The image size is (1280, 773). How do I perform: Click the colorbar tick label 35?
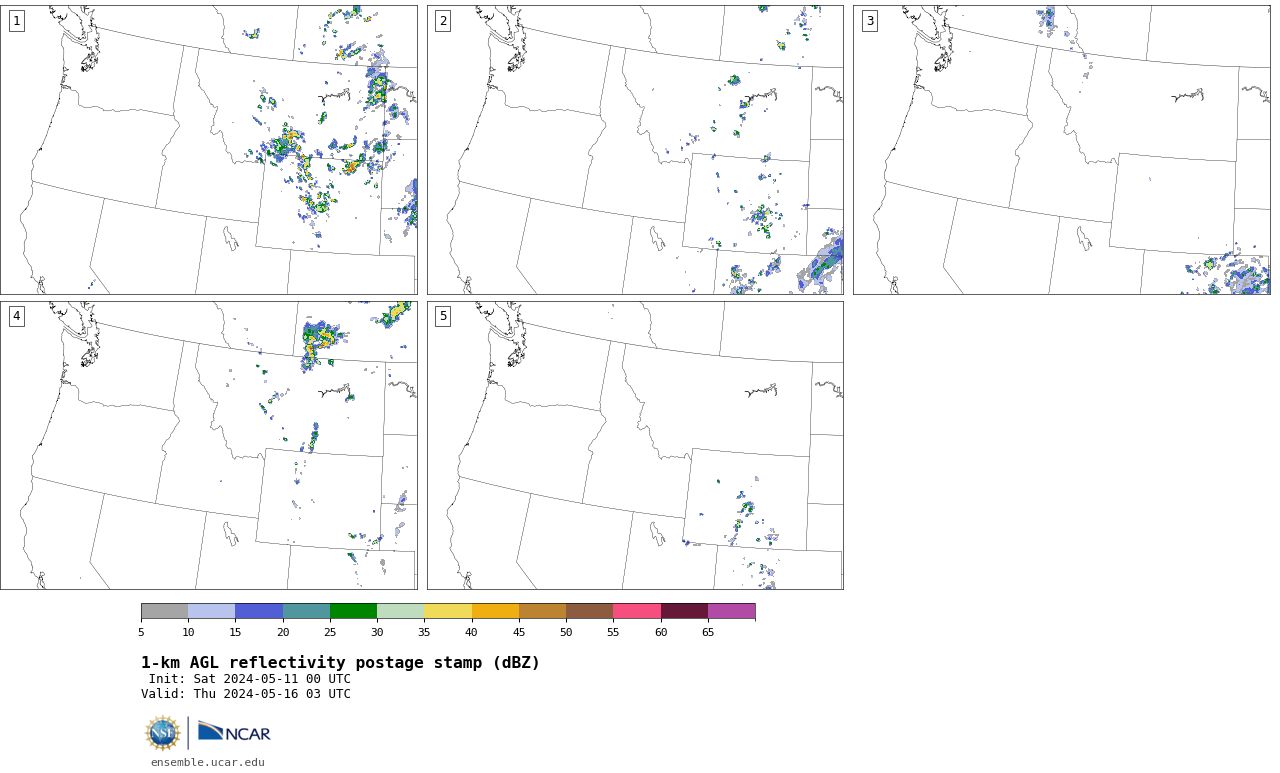424,632
